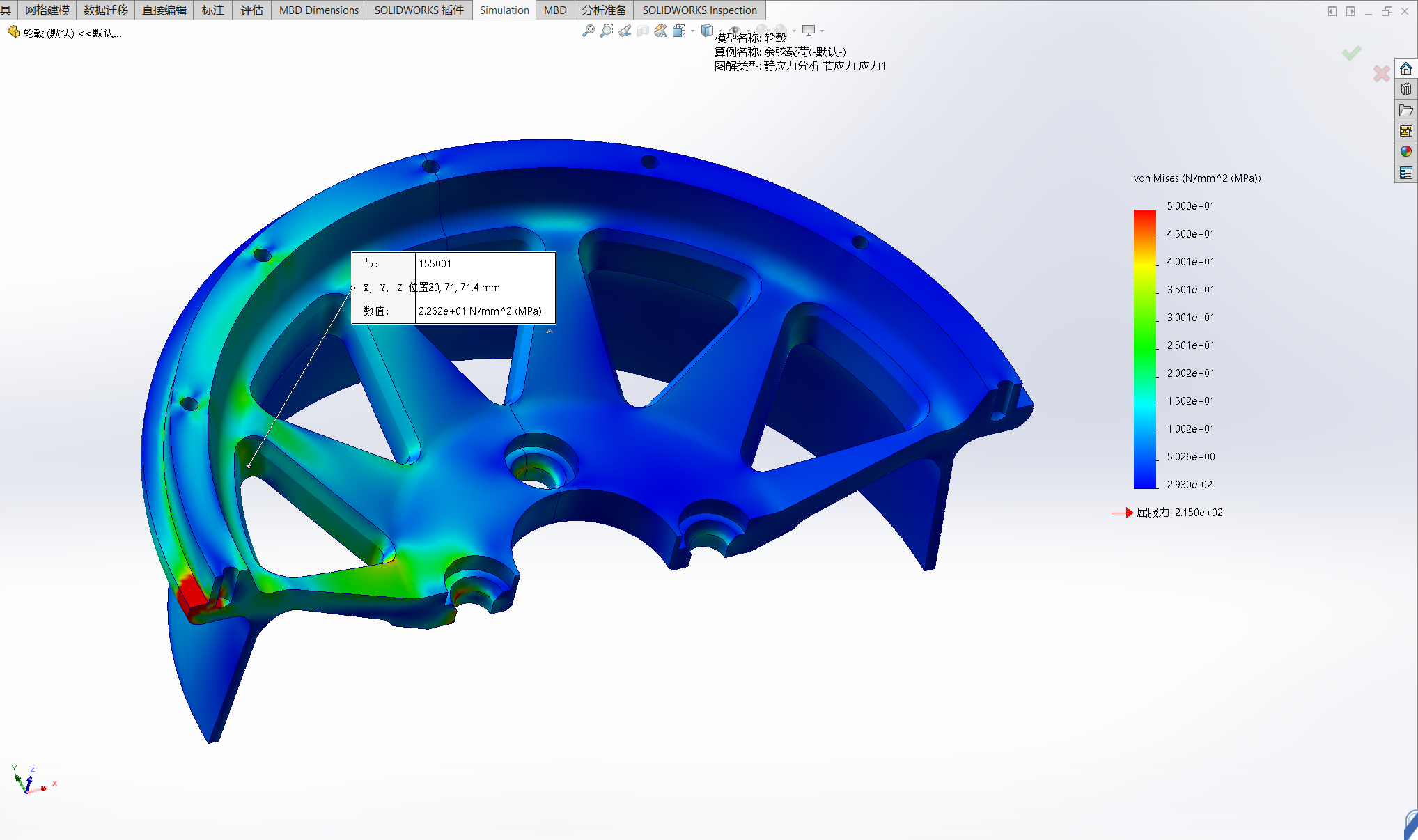
Task: Open the View Palette pane
Action: click(x=1406, y=131)
